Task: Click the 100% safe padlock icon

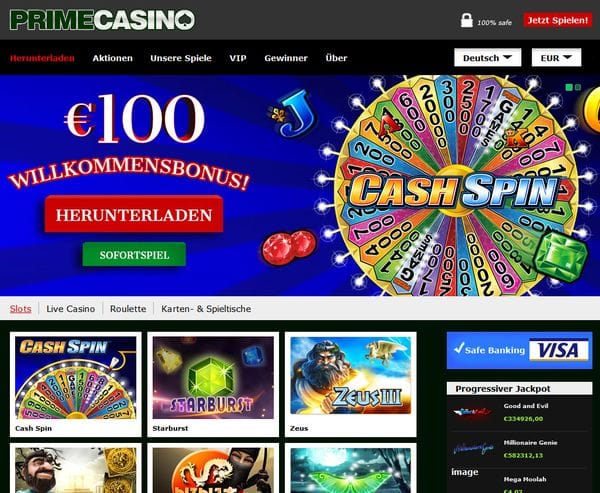Action: click(466, 21)
